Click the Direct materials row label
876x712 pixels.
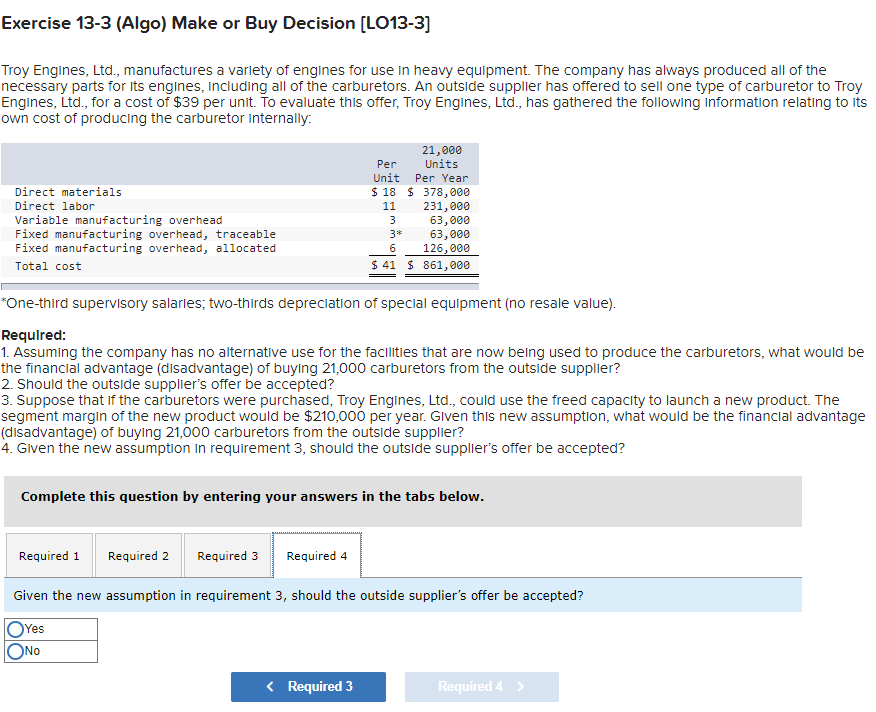[x=68, y=192]
